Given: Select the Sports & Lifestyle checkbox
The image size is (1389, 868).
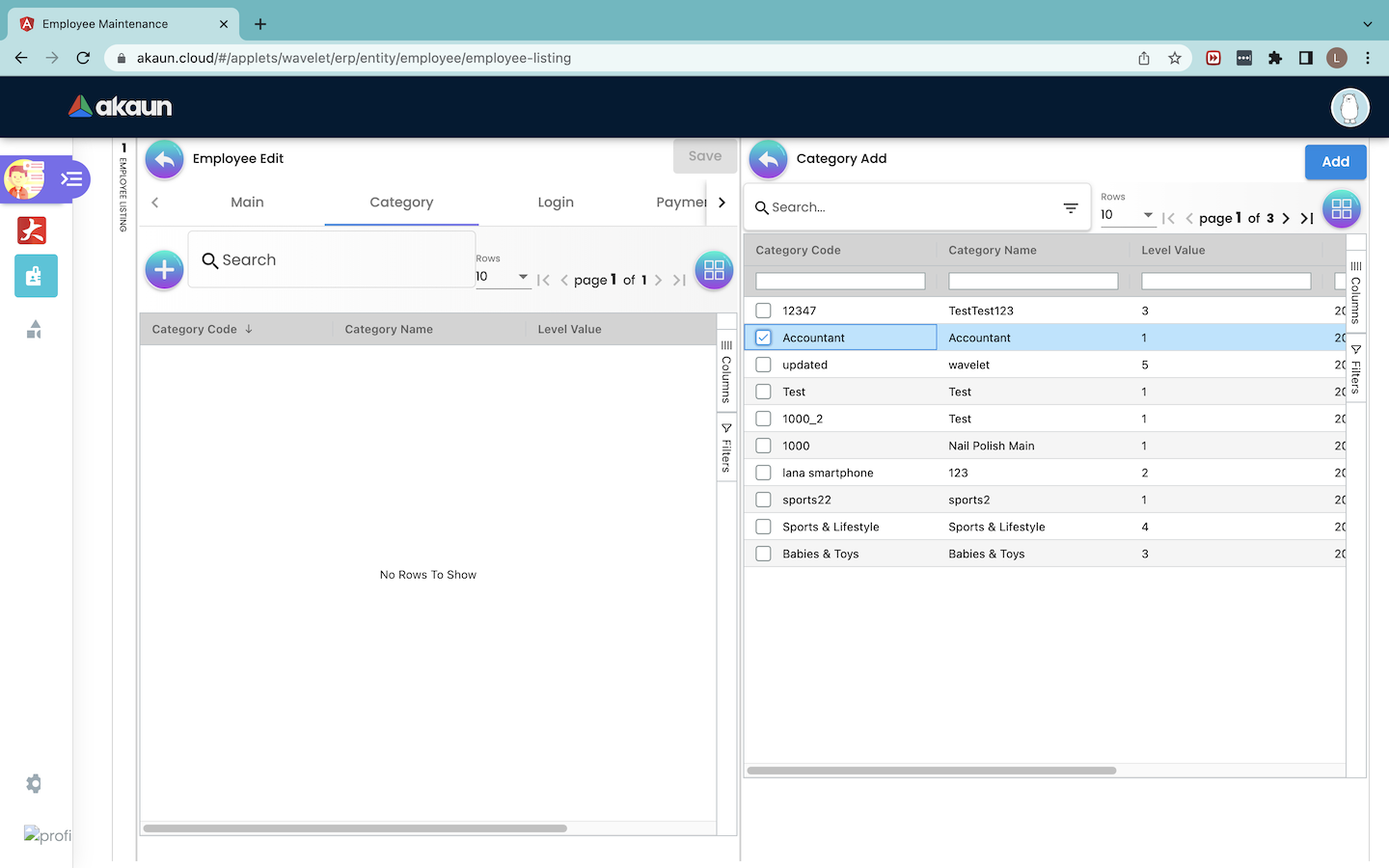Looking at the screenshot, I should pos(763,527).
